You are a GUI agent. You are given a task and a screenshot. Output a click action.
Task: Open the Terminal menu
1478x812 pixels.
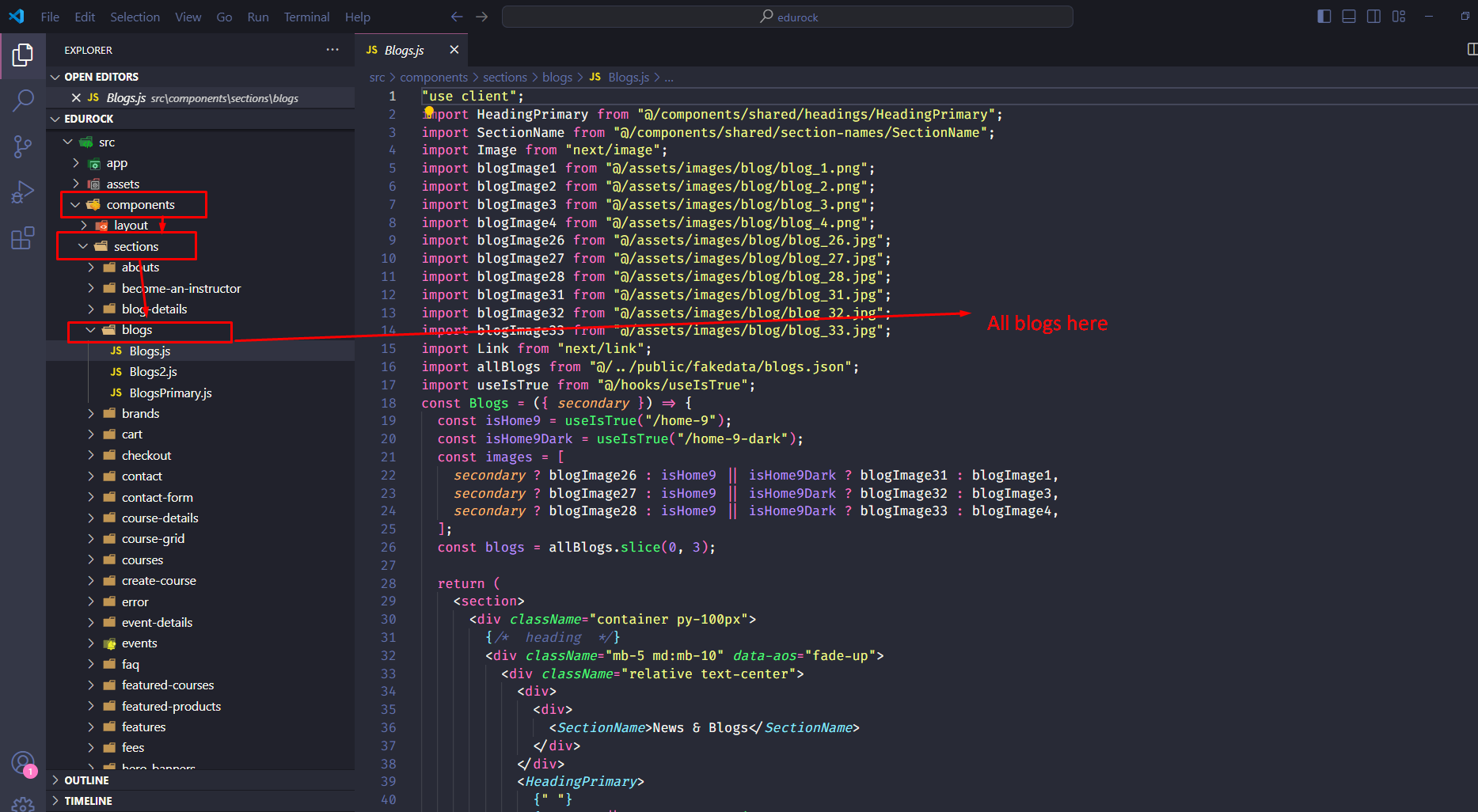[306, 17]
